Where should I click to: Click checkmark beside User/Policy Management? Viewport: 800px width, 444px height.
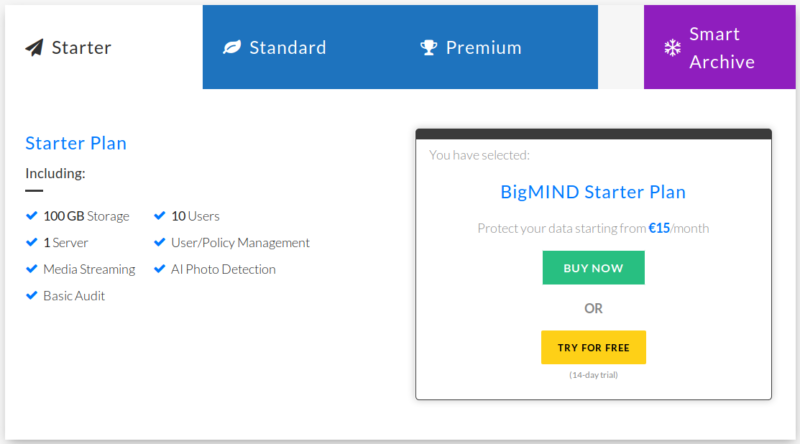[x=160, y=243]
